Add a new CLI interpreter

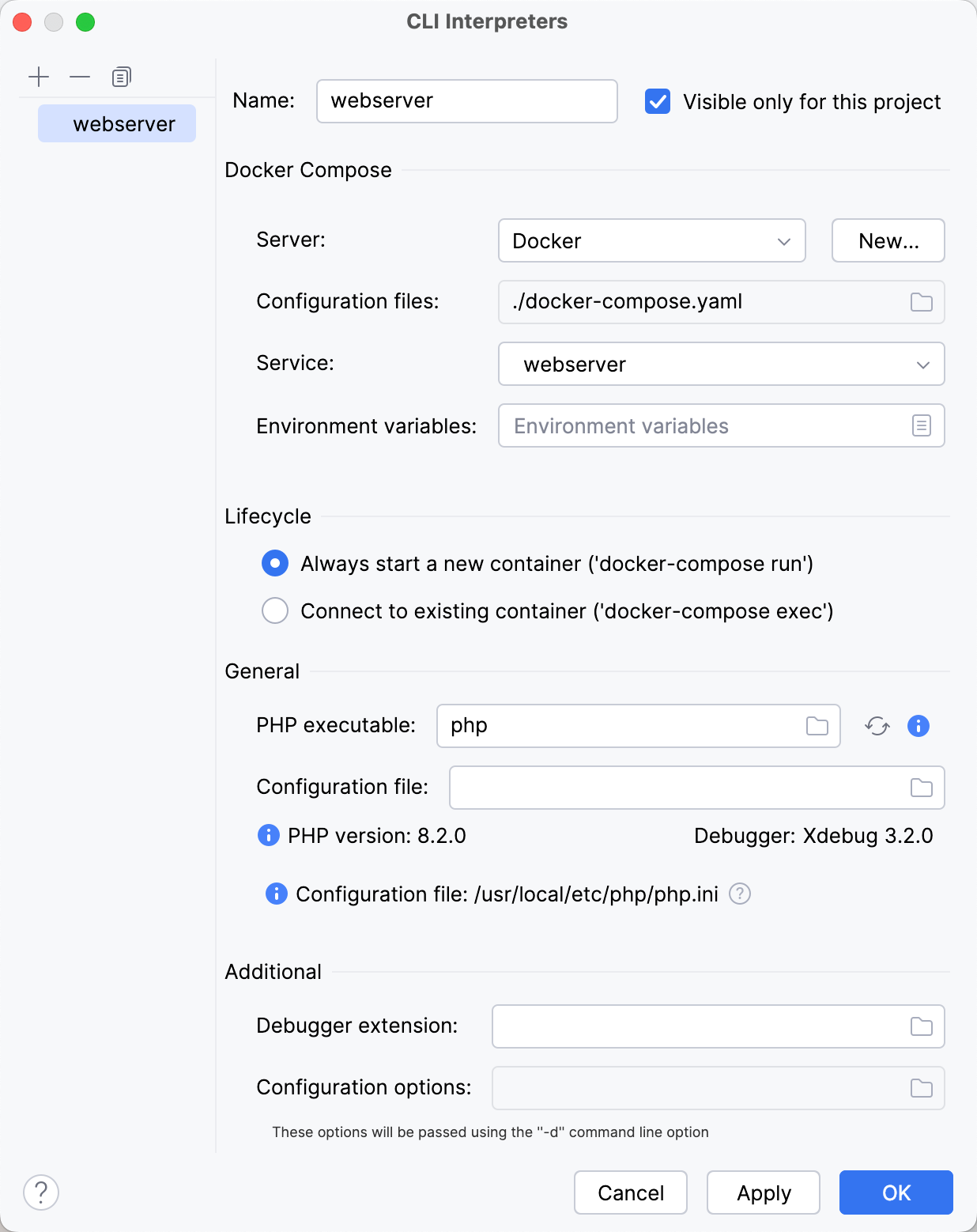[38, 76]
